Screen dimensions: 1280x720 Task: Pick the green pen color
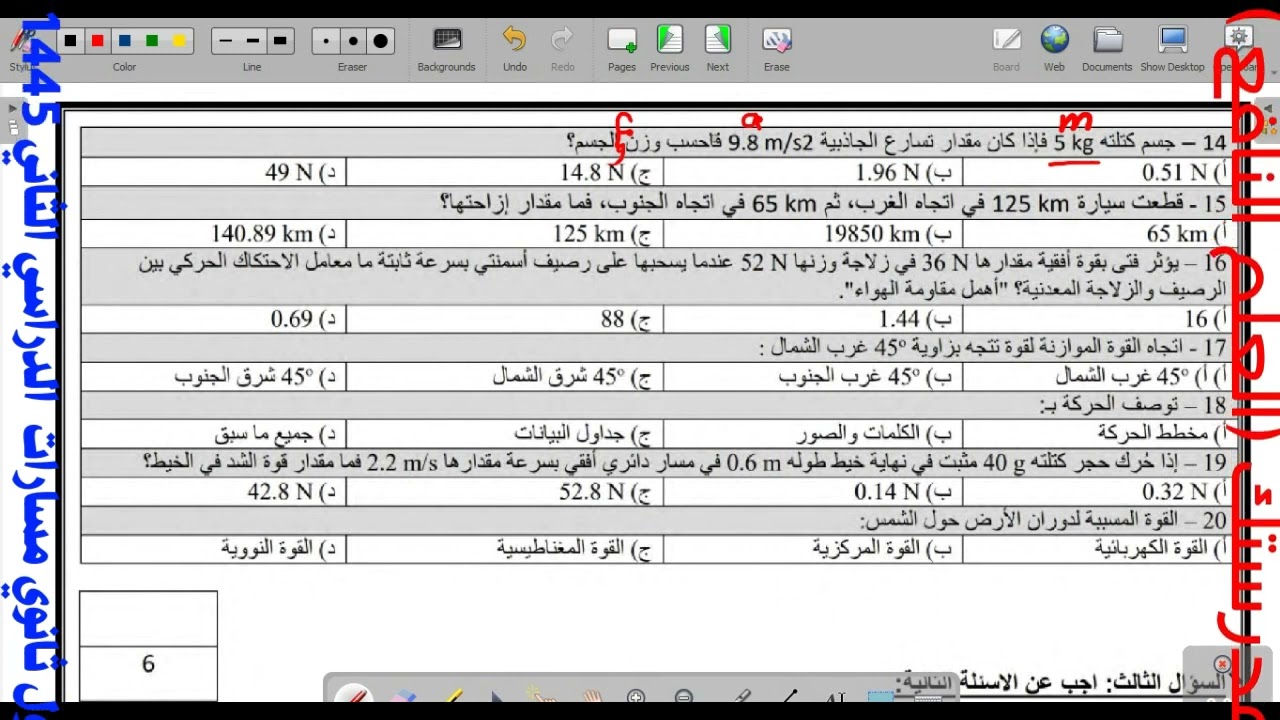point(152,41)
